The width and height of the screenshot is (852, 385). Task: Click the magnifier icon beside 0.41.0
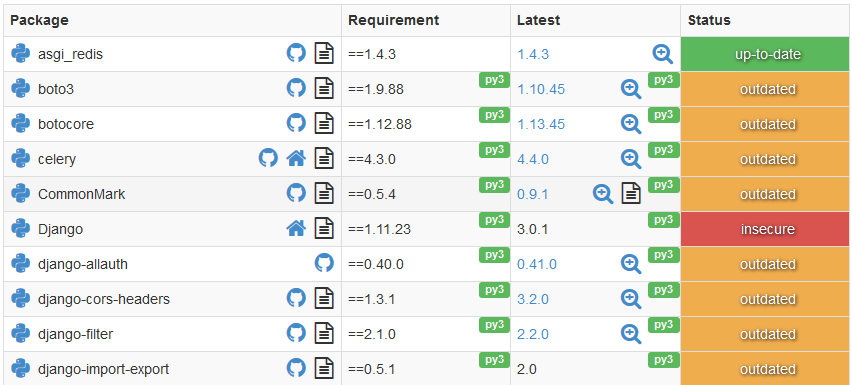[631, 264]
